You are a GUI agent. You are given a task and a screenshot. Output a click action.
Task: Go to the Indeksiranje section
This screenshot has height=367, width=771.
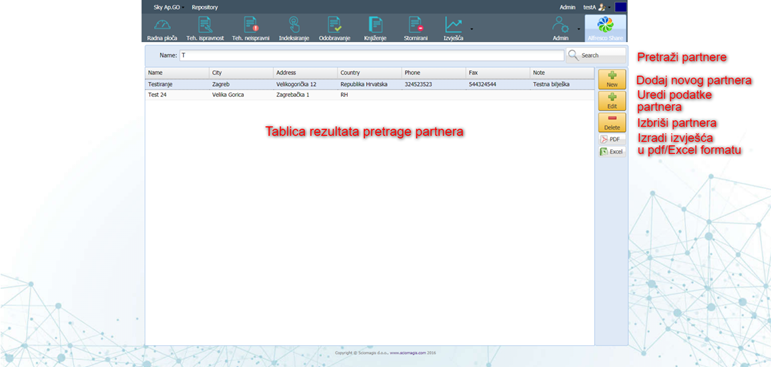click(294, 28)
